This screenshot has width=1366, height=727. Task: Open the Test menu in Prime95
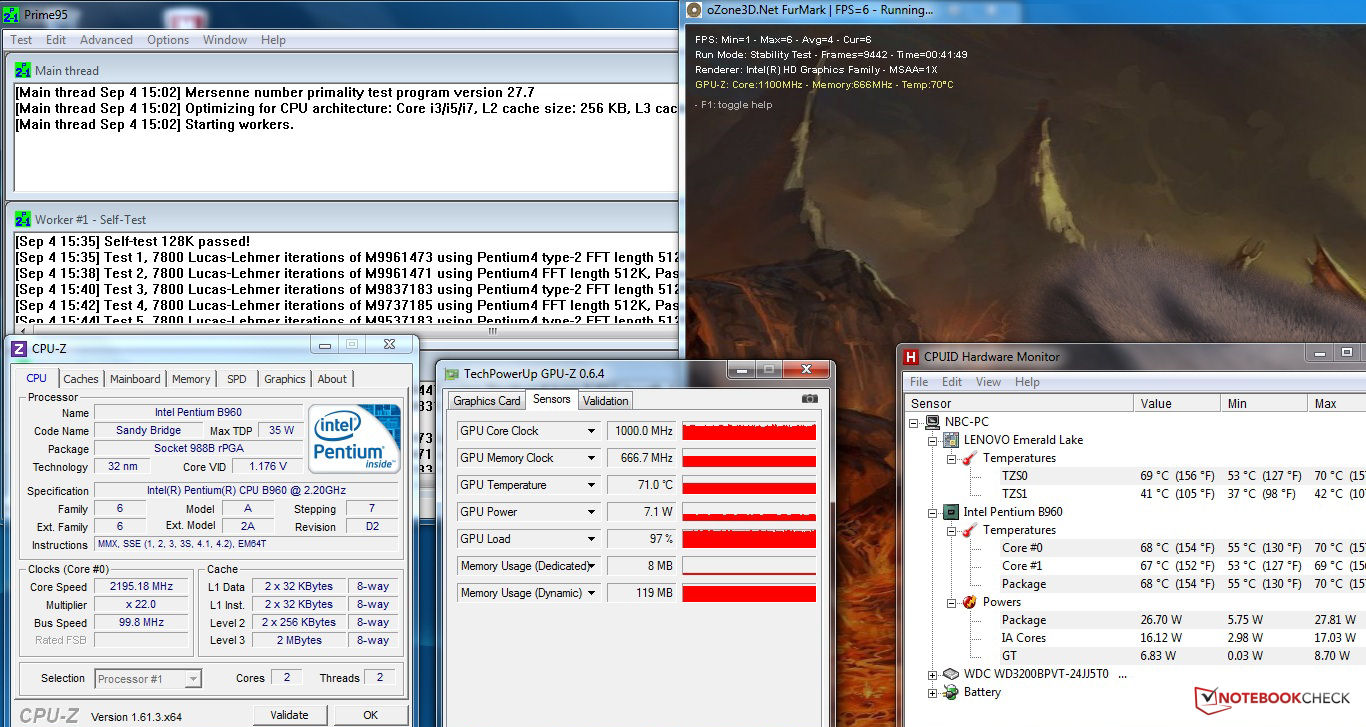tap(21, 40)
